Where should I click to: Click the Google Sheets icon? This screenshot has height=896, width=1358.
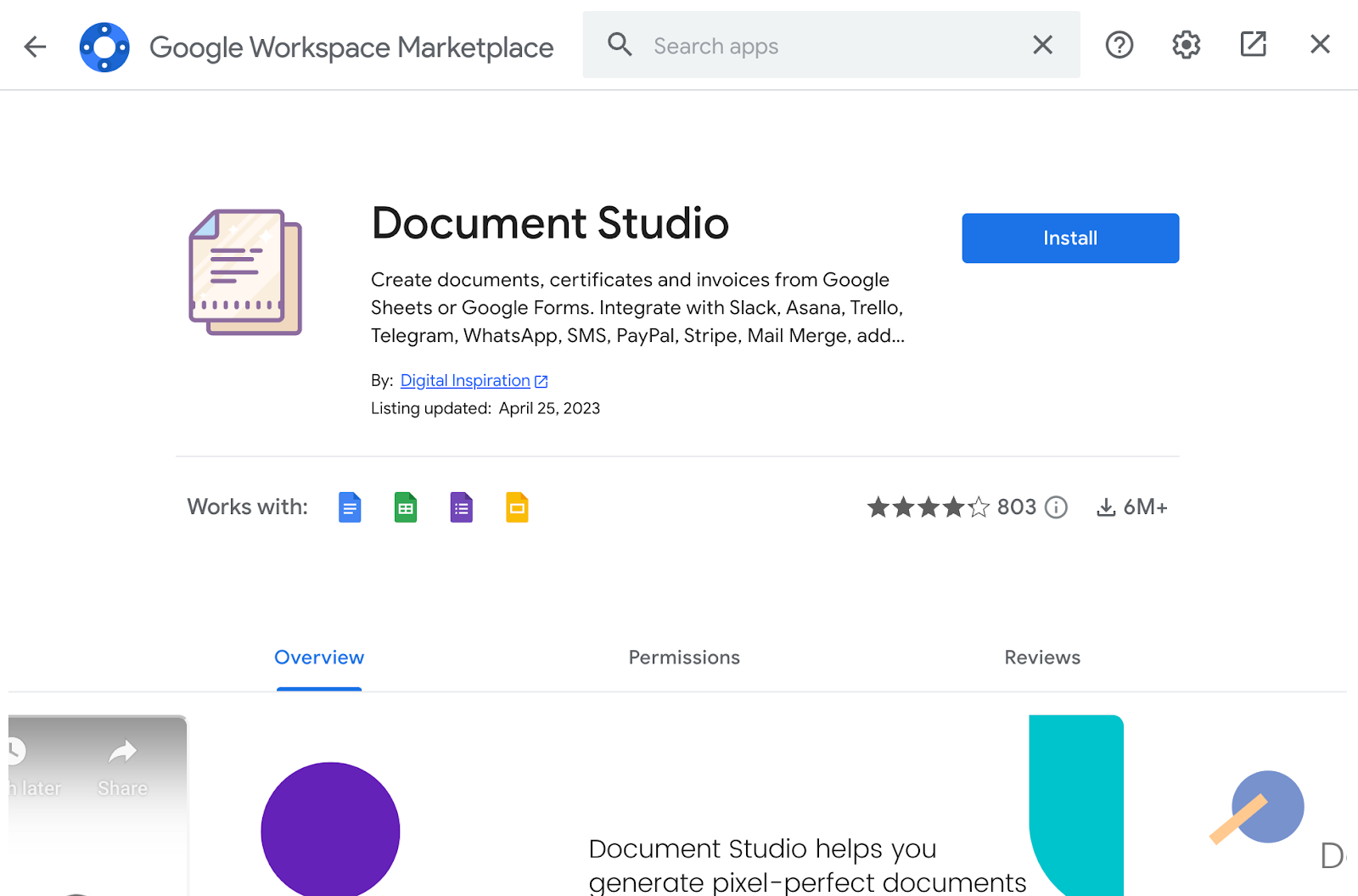[406, 507]
